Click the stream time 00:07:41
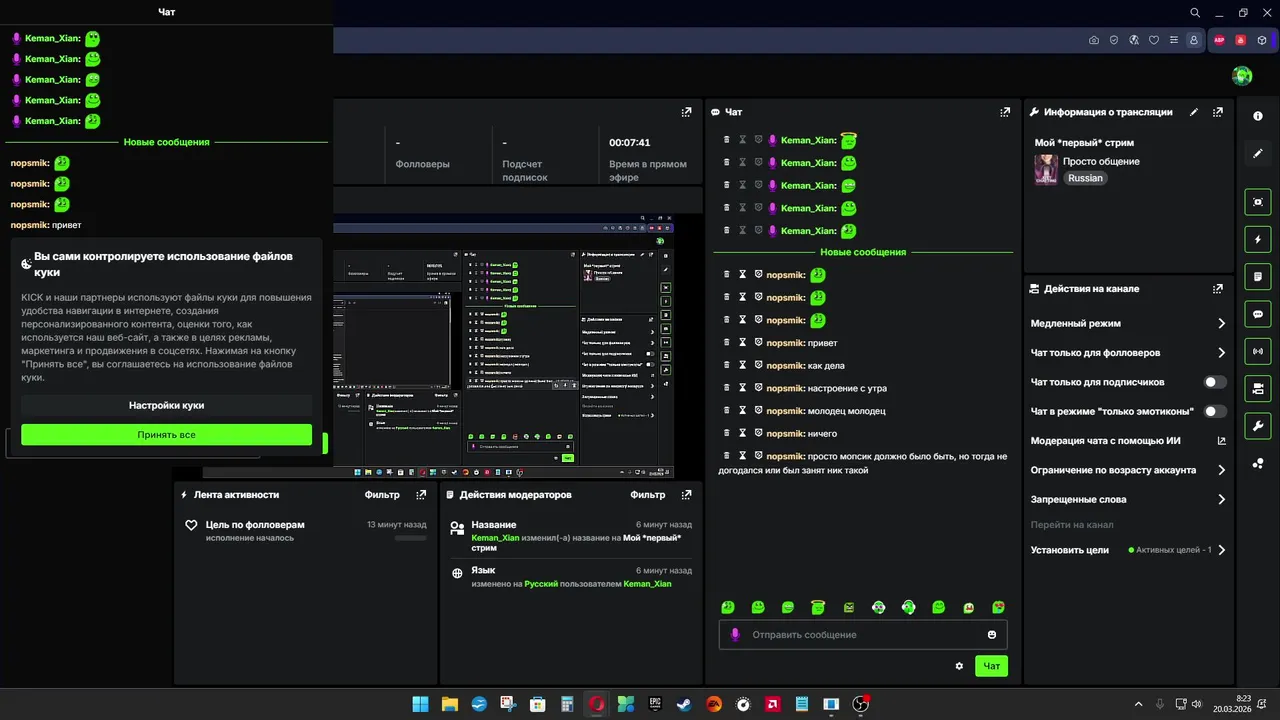This screenshot has height=720, width=1280. pos(630,143)
